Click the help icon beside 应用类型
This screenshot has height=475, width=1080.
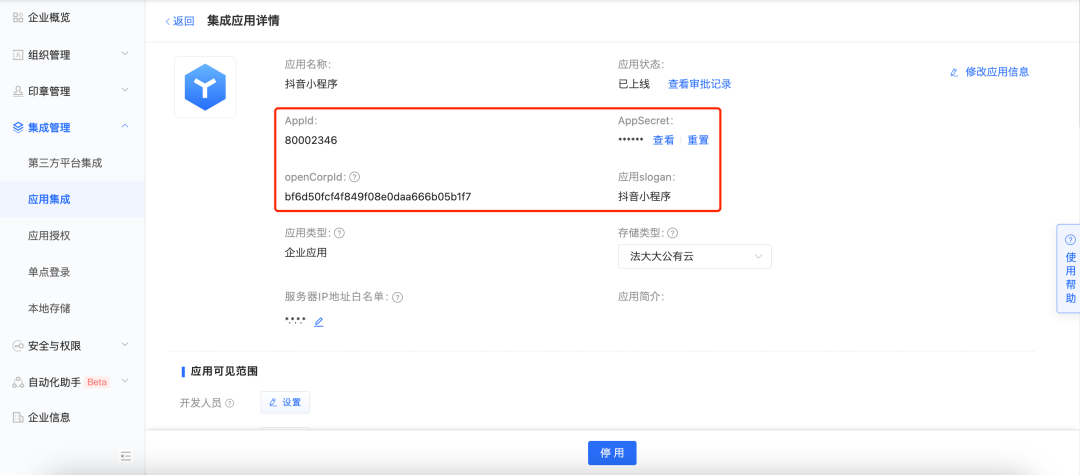(339, 233)
